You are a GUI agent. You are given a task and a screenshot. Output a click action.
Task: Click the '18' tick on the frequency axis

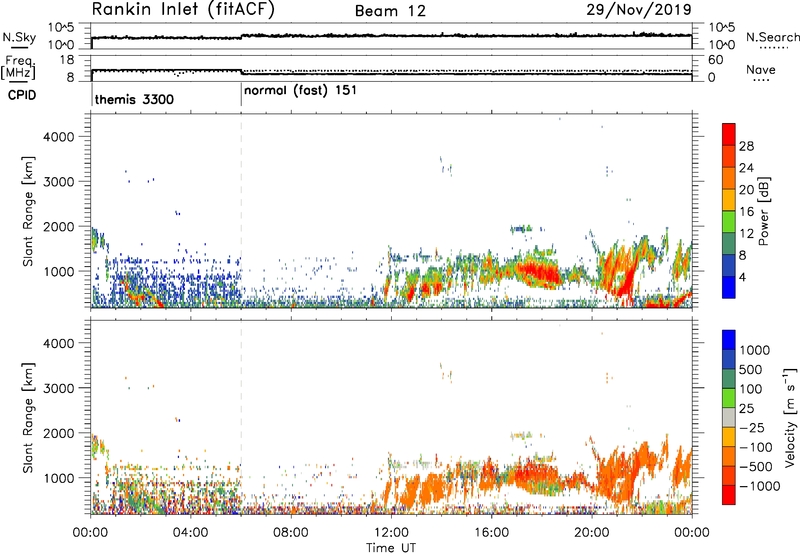(x=67, y=60)
